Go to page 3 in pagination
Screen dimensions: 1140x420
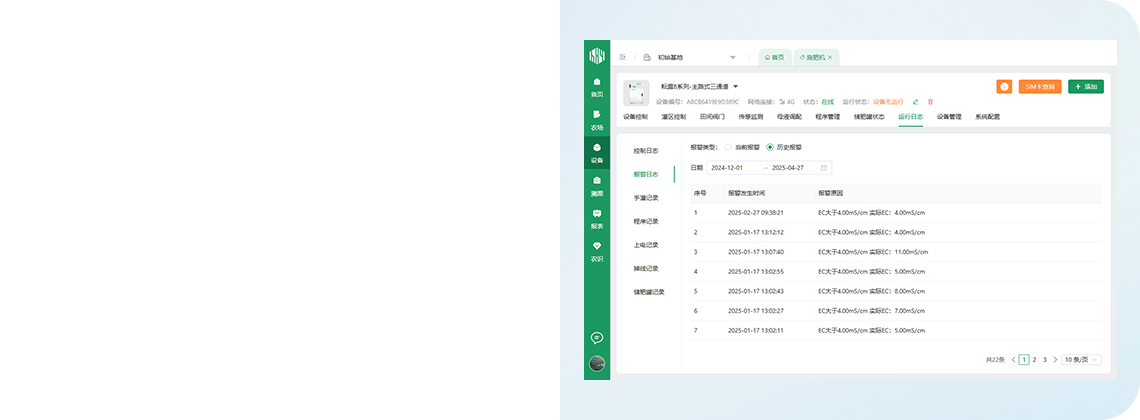click(1045, 359)
